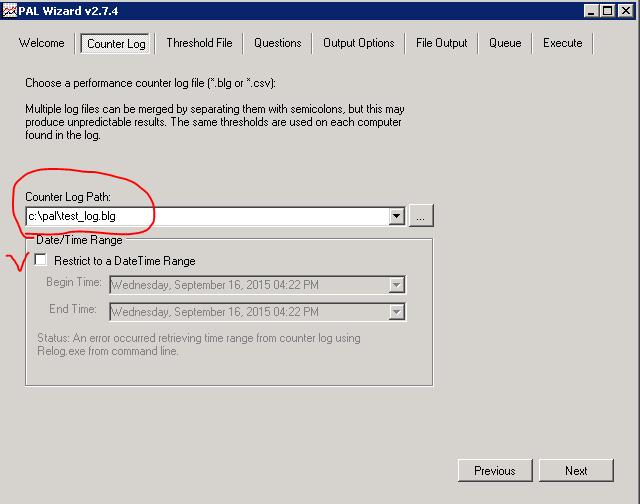
Task: Click the Next button
Action: click(576, 471)
